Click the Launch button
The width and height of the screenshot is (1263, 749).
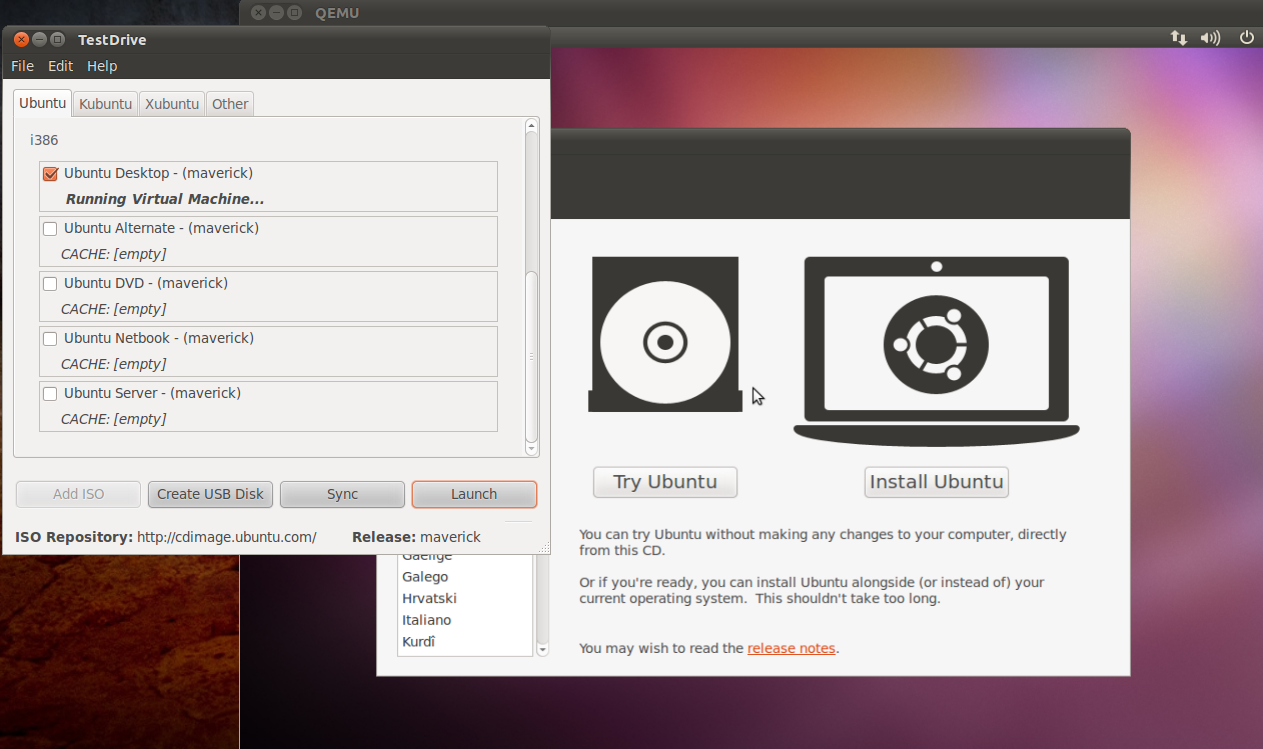click(474, 494)
